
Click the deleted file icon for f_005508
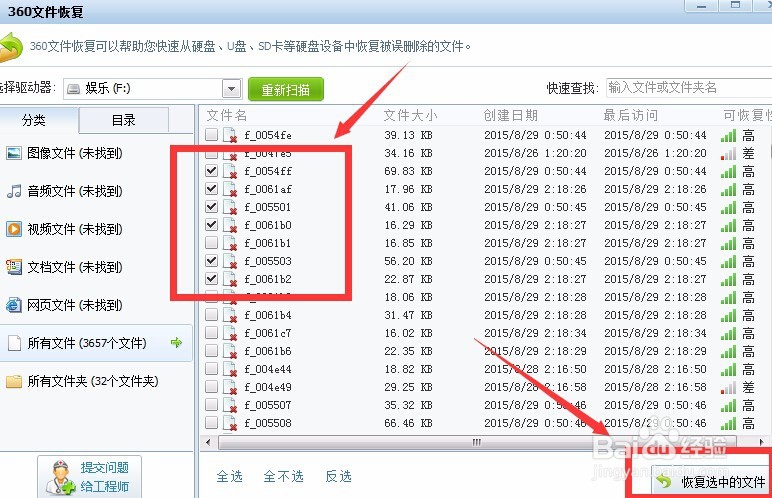tap(230, 423)
